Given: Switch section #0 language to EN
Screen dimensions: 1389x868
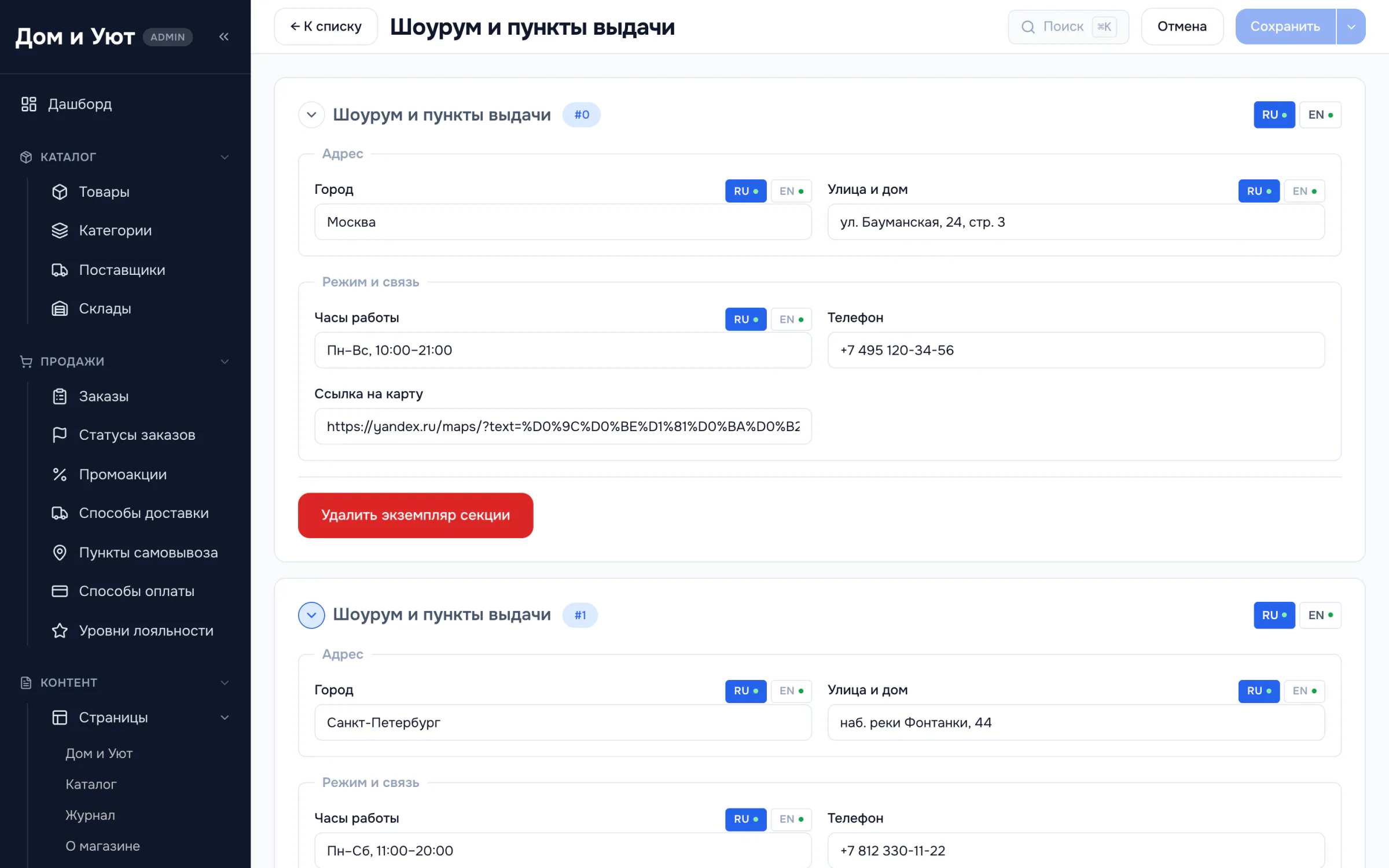Looking at the screenshot, I should 1320,115.
